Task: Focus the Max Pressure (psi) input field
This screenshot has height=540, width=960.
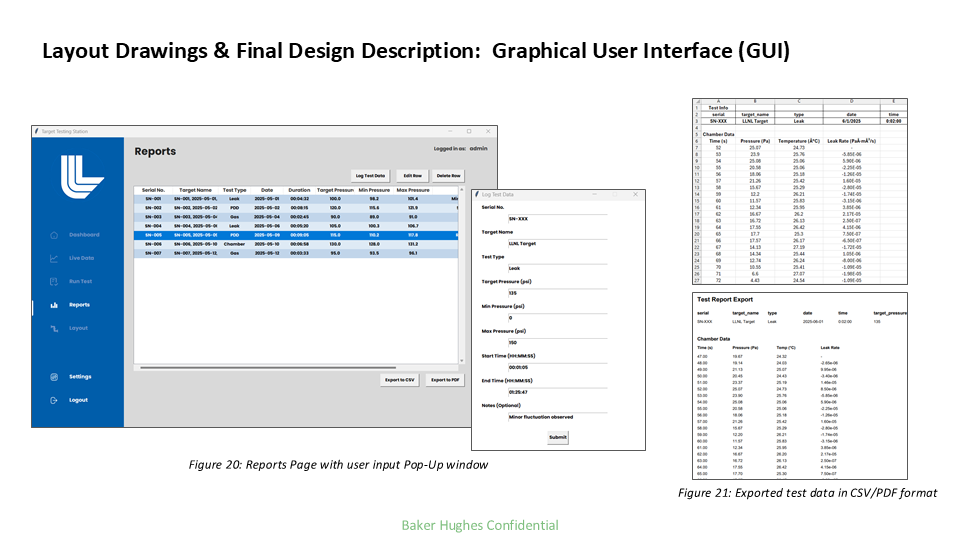Action: (x=557, y=342)
